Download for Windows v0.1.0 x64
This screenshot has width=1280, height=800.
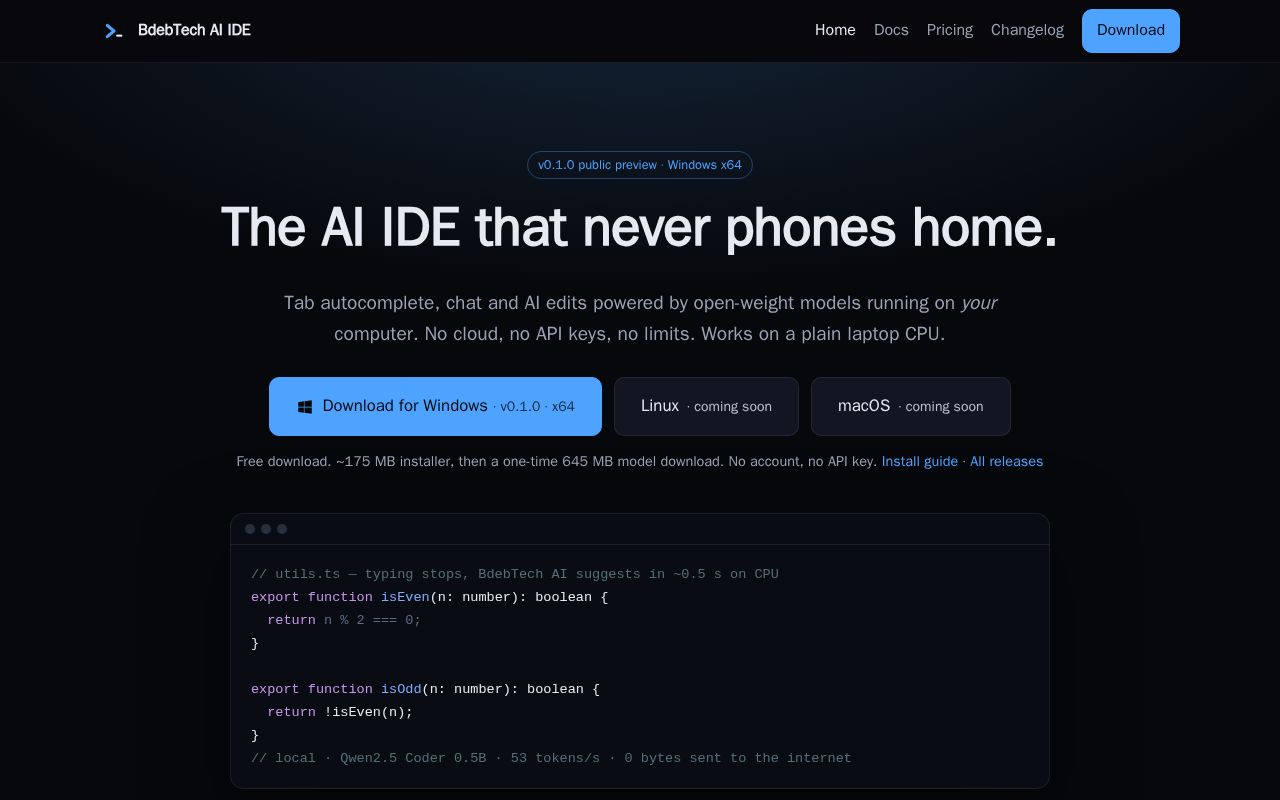point(435,406)
